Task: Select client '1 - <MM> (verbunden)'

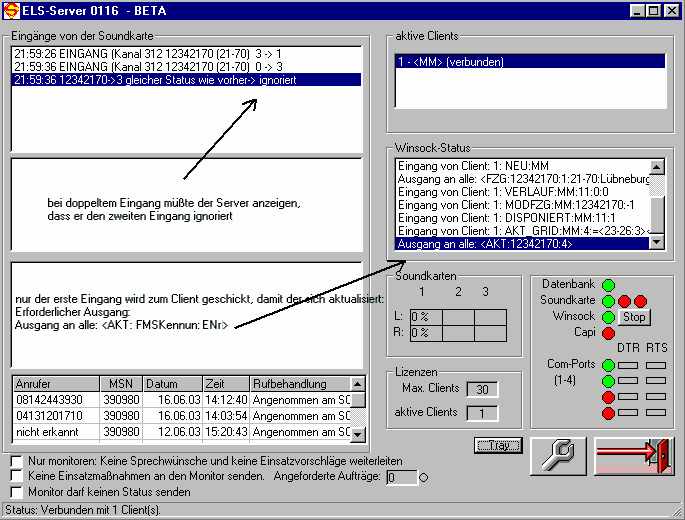Action: (x=530, y=62)
